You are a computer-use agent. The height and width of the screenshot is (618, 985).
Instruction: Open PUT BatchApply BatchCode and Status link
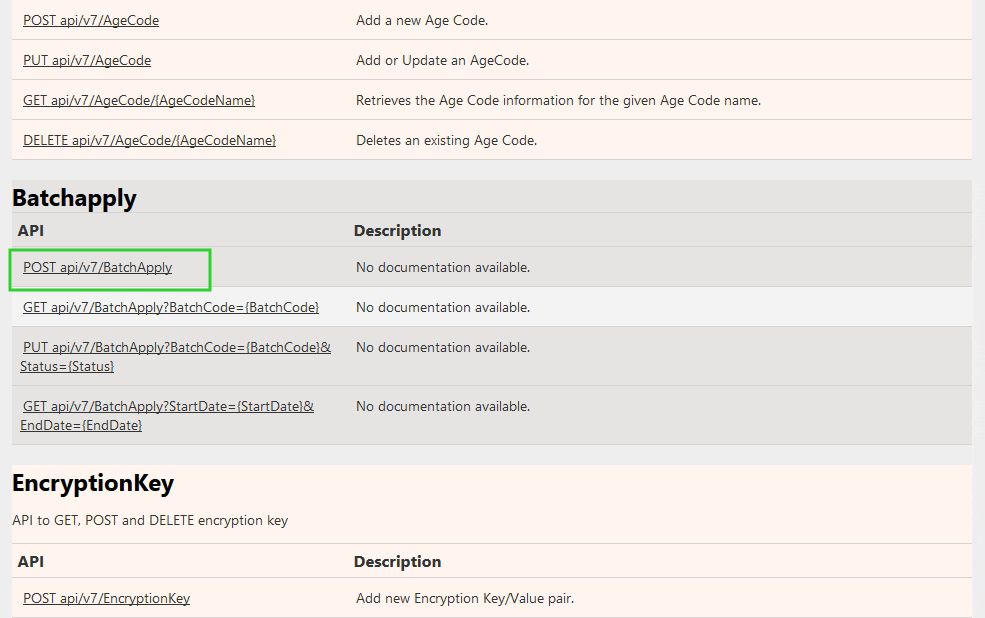tap(175, 357)
